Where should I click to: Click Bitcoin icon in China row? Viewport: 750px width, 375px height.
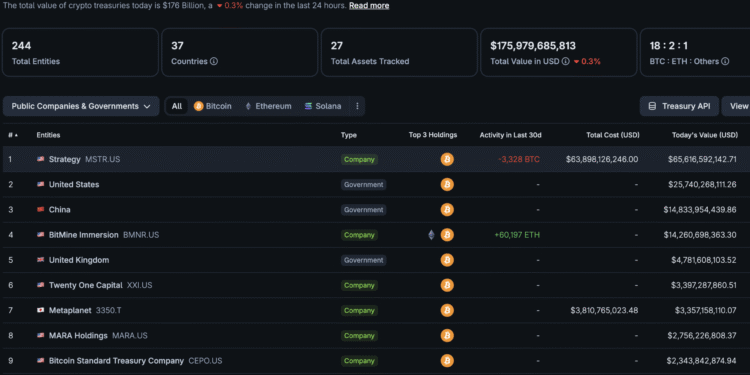coord(447,210)
